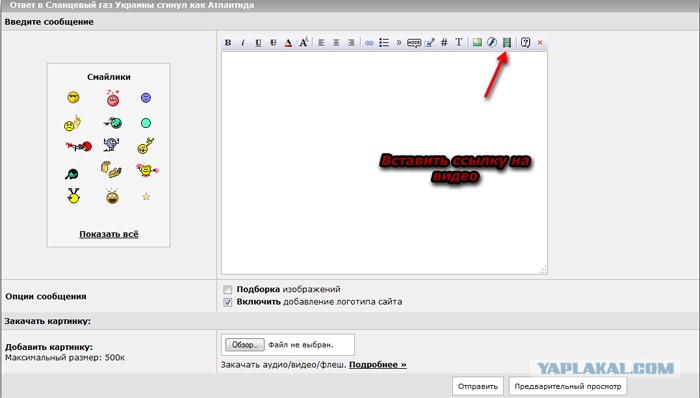Insert a flash object
The width and height of the screenshot is (700, 398).
(x=492, y=42)
